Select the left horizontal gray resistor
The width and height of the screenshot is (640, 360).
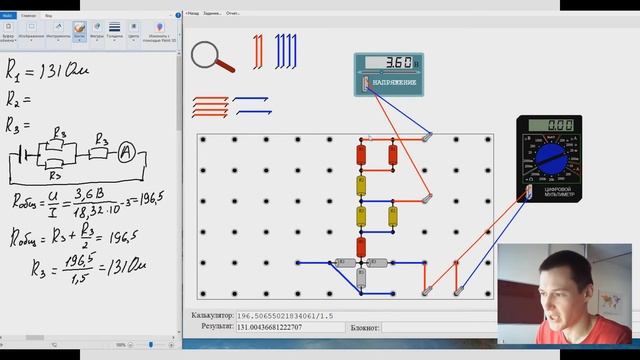point(345,263)
